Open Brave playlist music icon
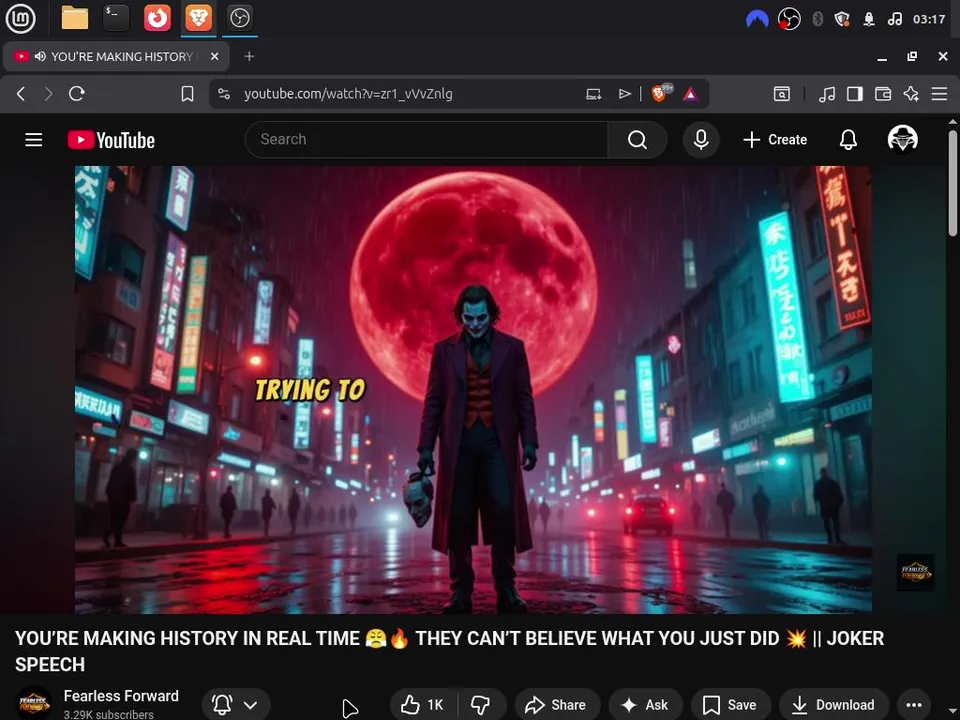The image size is (960, 720). click(x=827, y=94)
